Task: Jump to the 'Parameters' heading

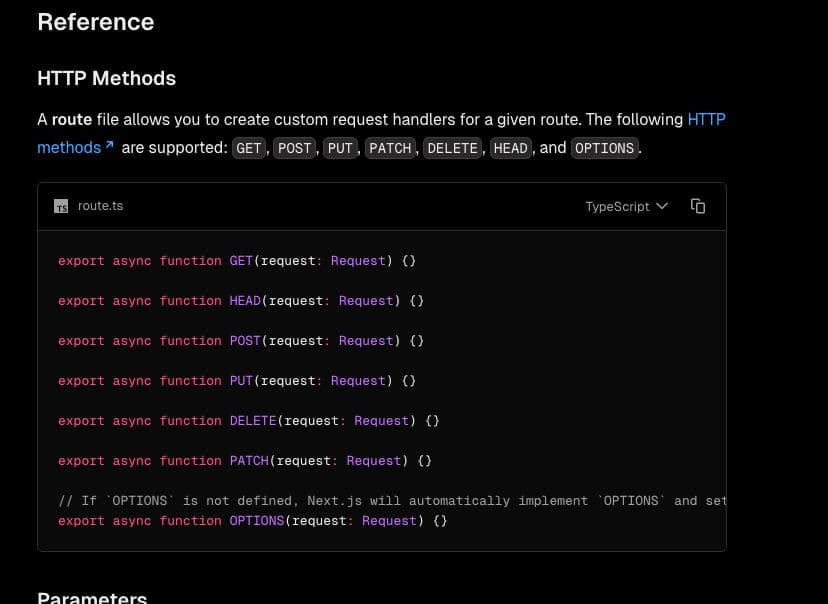Action: click(x=92, y=598)
